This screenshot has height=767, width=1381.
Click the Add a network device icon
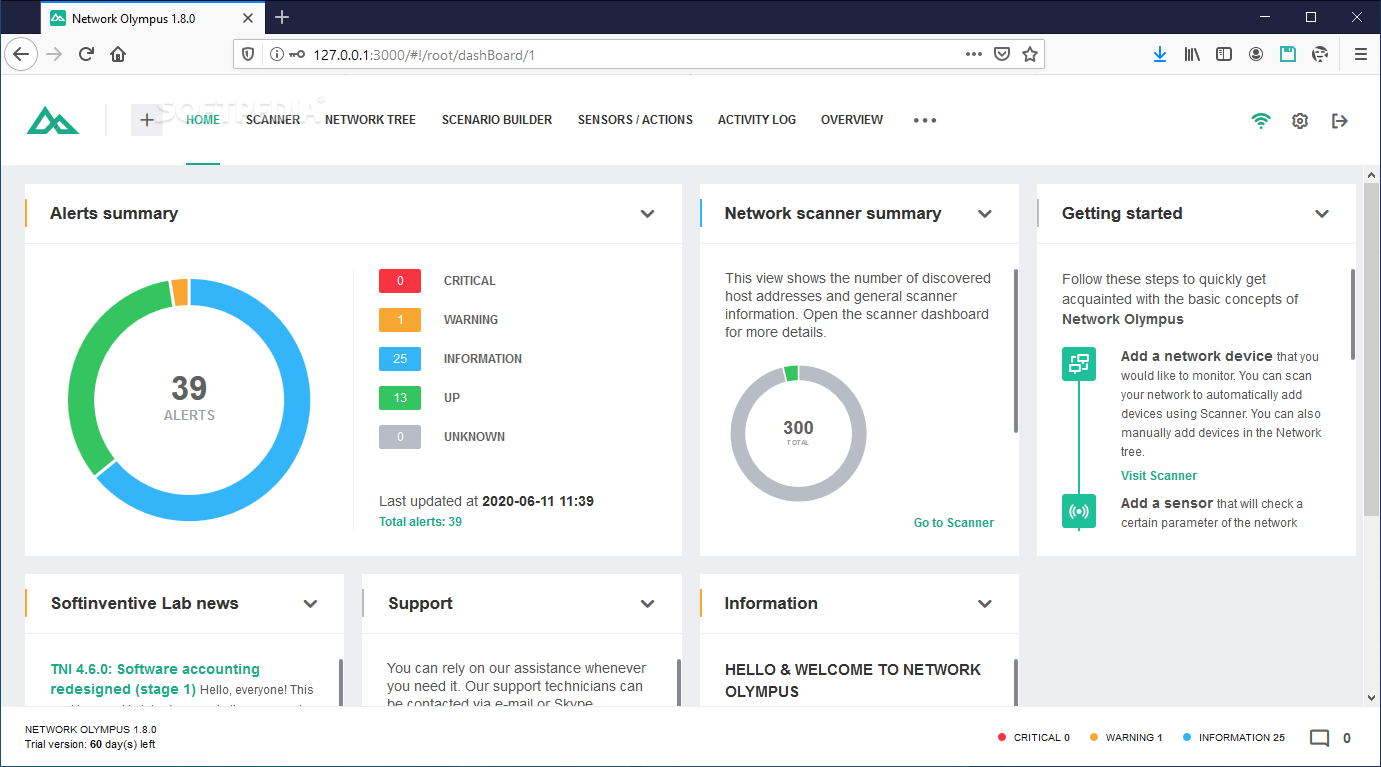pyautogui.click(x=1079, y=364)
